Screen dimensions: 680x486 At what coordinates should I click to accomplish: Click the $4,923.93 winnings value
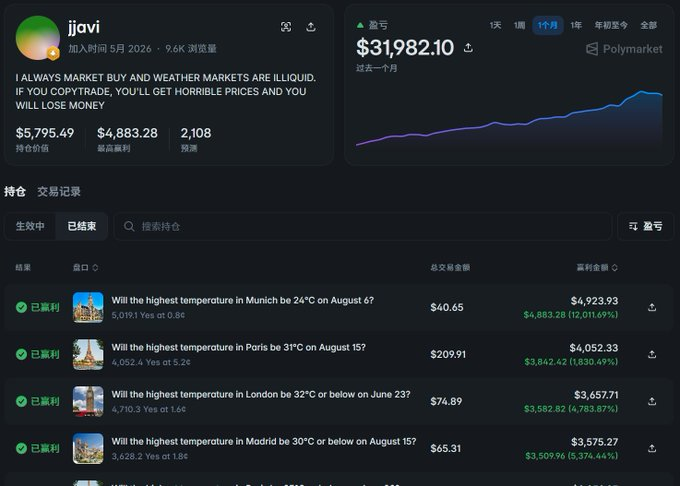(x=594, y=300)
